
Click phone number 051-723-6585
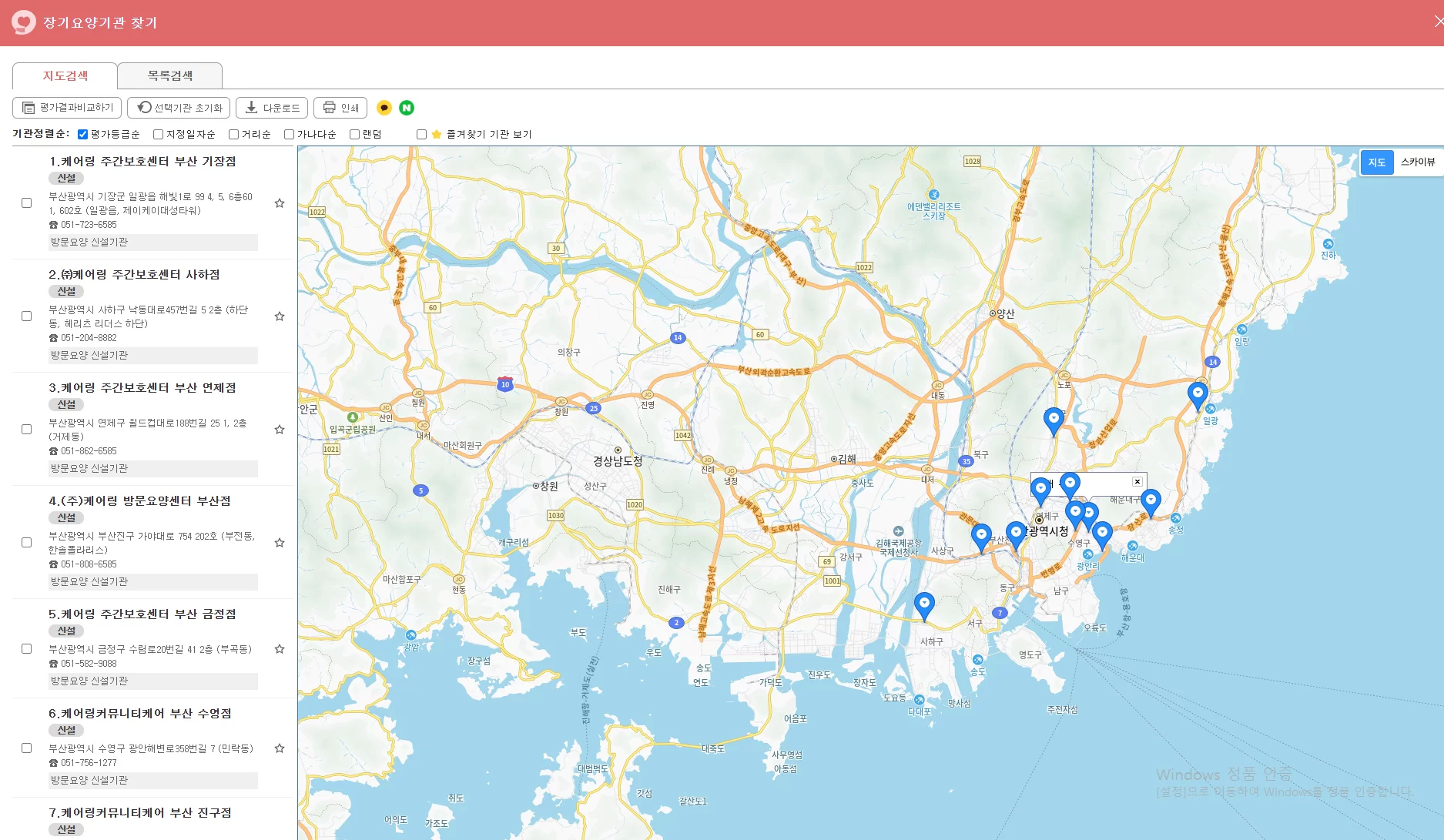[x=89, y=225]
